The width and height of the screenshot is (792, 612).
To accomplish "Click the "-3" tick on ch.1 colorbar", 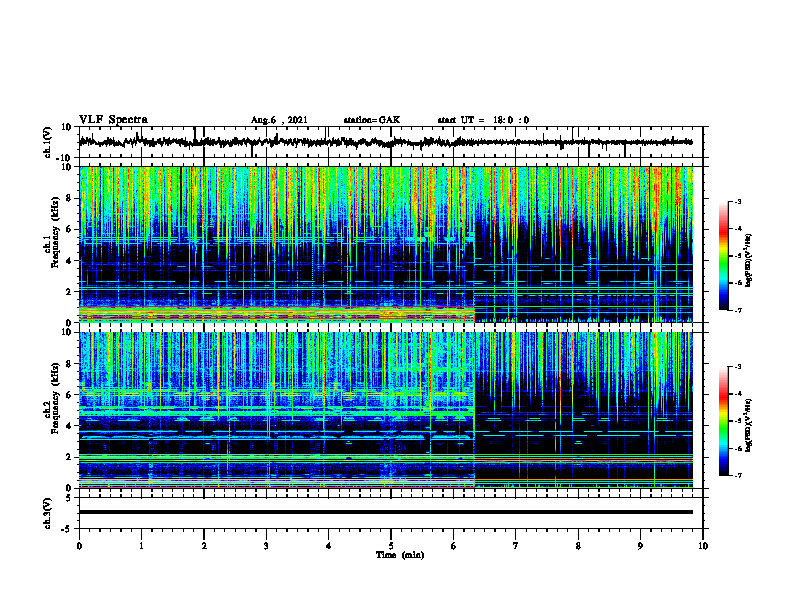I will pyautogui.click(x=737, y=201).
